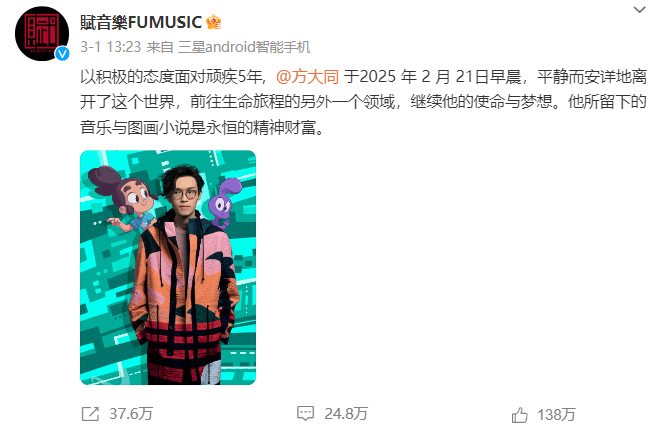
Task: Open comments via speech bubble icon
Action: click(305, 414)
